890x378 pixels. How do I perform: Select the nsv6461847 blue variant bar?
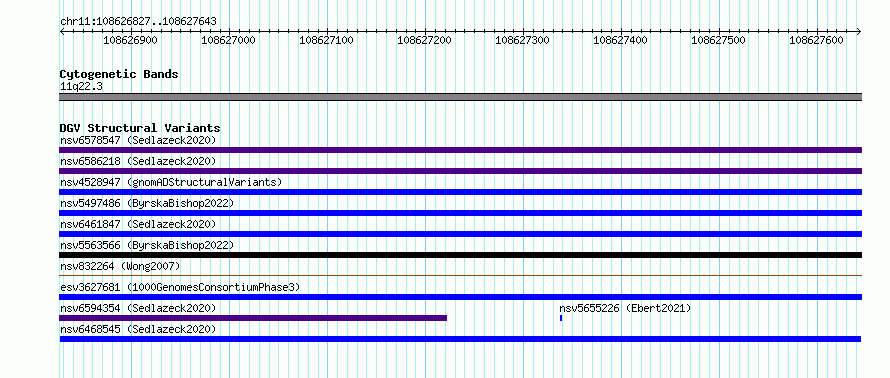460,234
